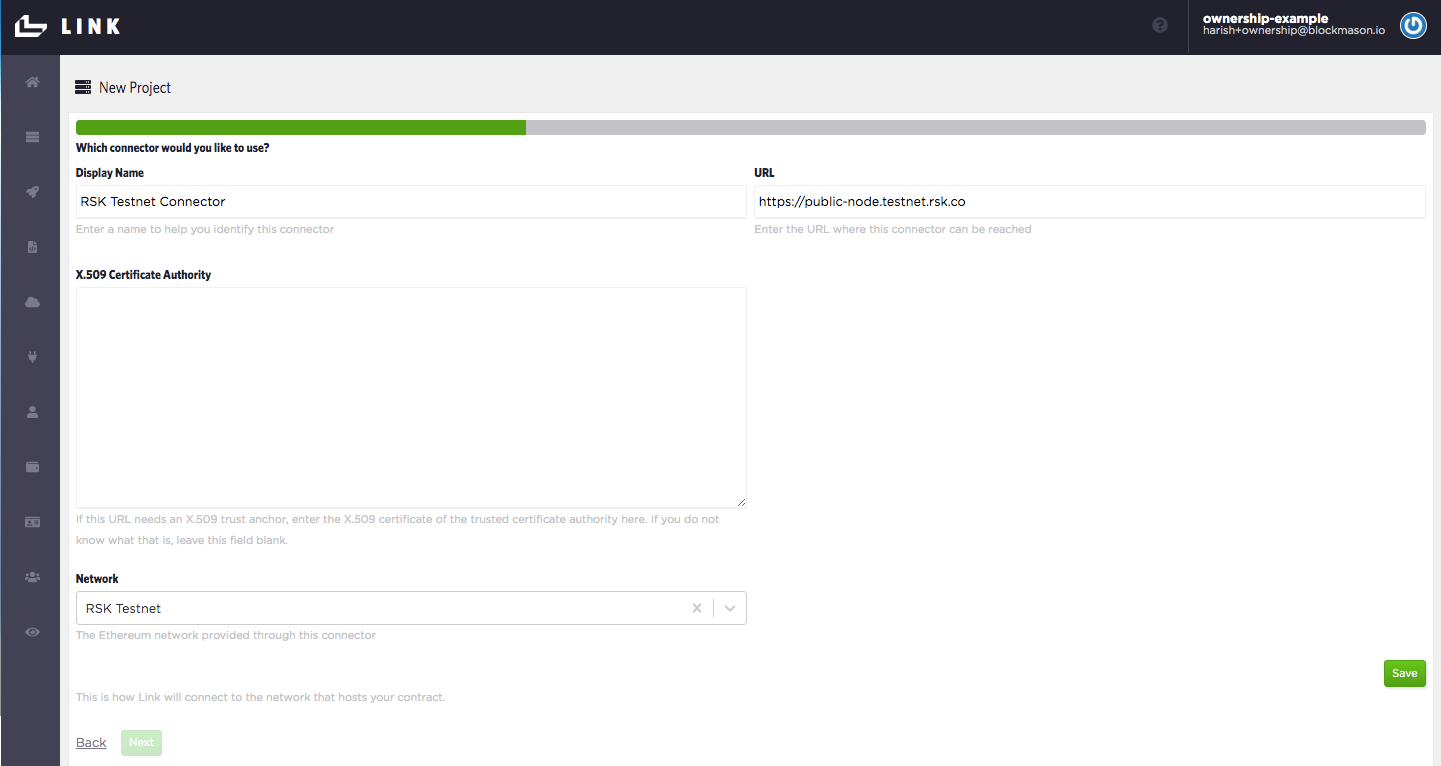The width and height of the screenshot is (1441, 766).
Task: Click the "Which connector would you like to use?" text
Action: point(172,148)
